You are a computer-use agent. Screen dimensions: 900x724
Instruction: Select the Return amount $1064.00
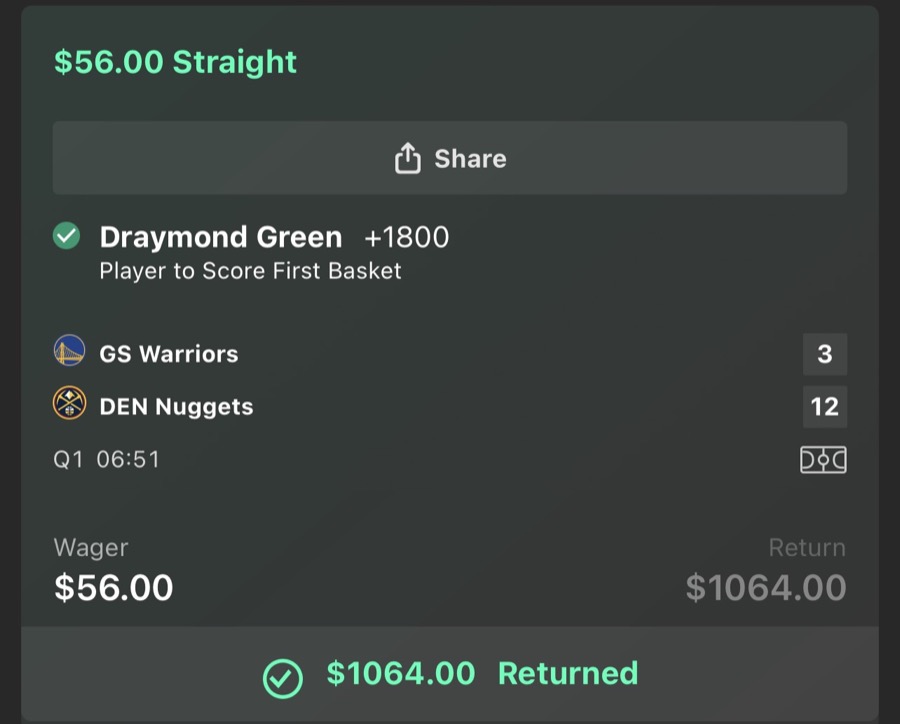click(767, 587)
